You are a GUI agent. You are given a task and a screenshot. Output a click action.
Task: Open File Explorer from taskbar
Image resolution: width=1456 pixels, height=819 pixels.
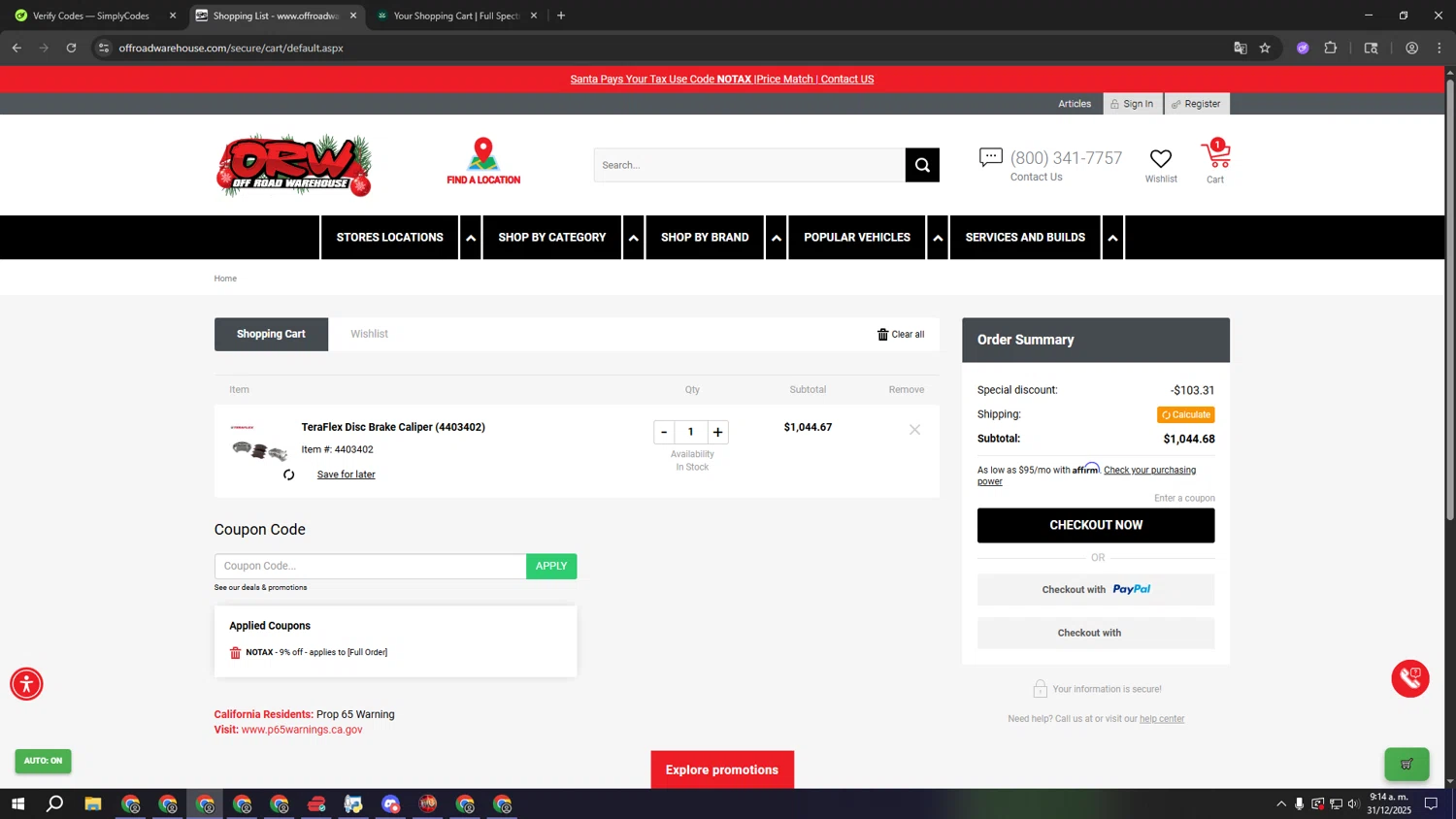(93, 803)
